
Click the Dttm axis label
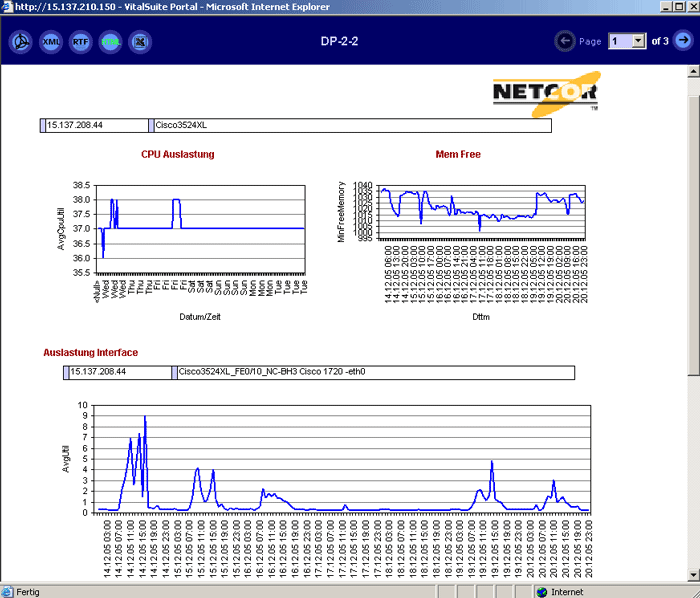[481, 317]
